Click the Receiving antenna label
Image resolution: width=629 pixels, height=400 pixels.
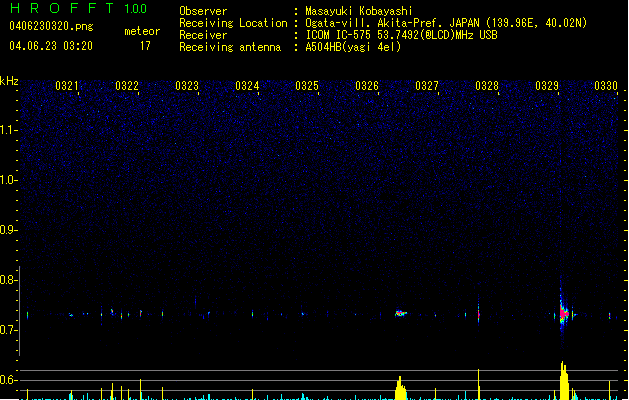click(x=230, y=47)
